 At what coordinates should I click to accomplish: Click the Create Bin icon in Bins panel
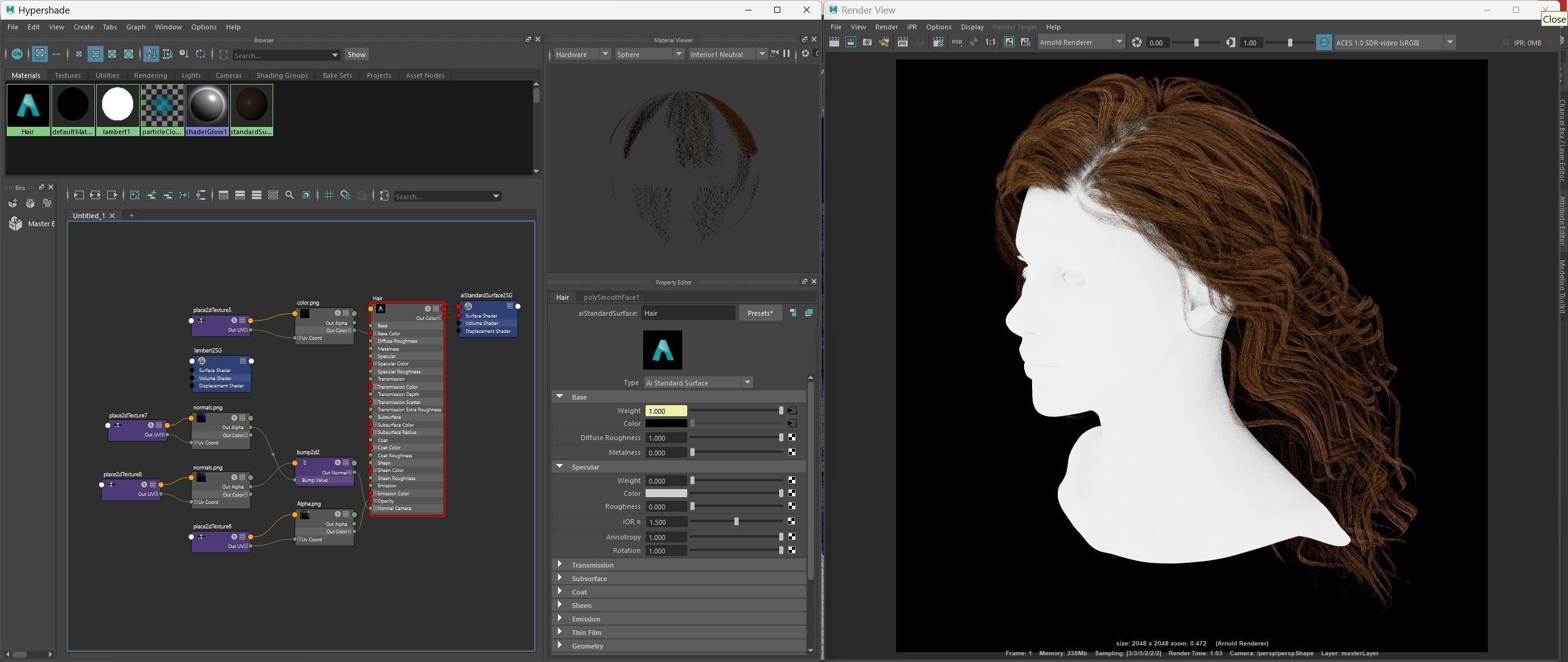click(13, 203)
